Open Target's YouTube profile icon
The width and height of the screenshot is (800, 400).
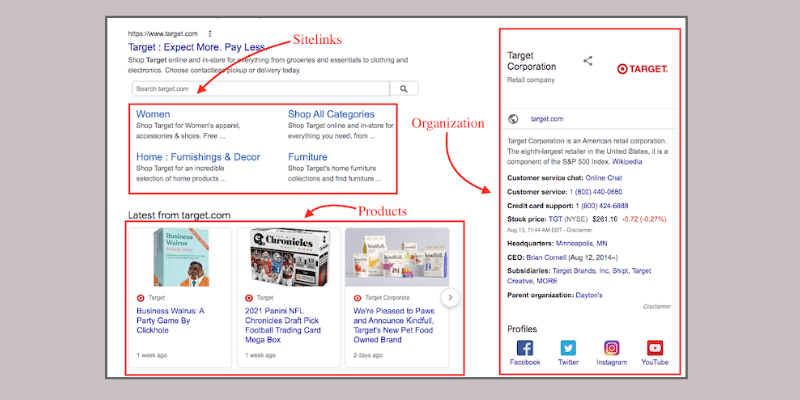(655, 348)
